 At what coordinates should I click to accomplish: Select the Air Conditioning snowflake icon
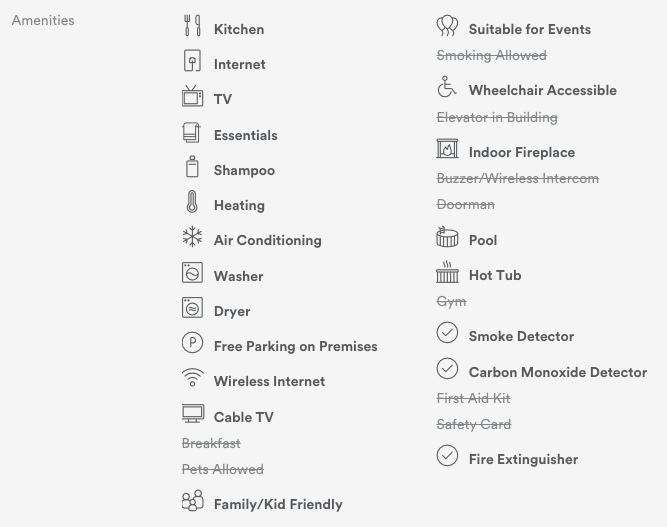(192, 237)
